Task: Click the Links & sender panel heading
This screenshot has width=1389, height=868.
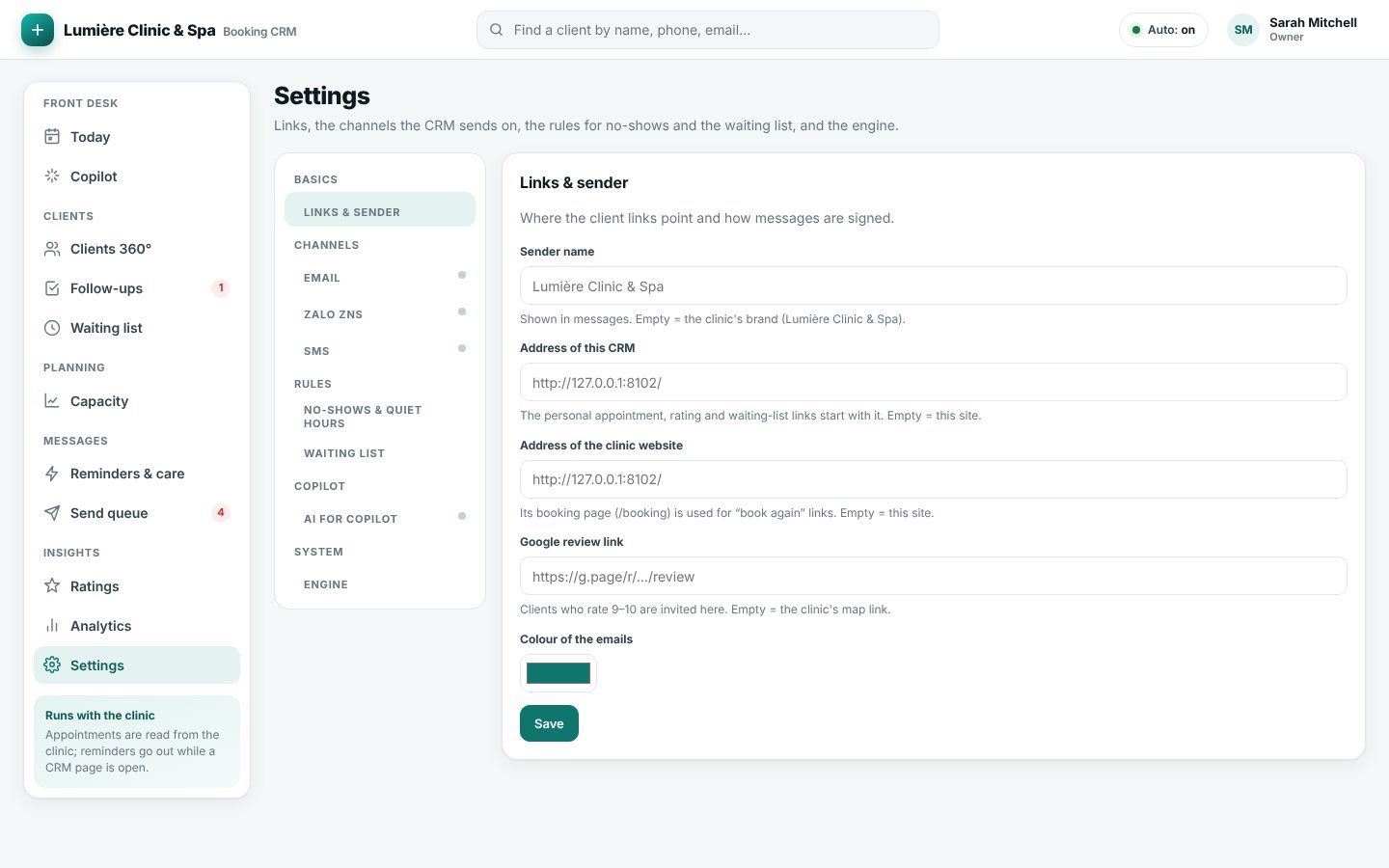Action: click(574, 182)
